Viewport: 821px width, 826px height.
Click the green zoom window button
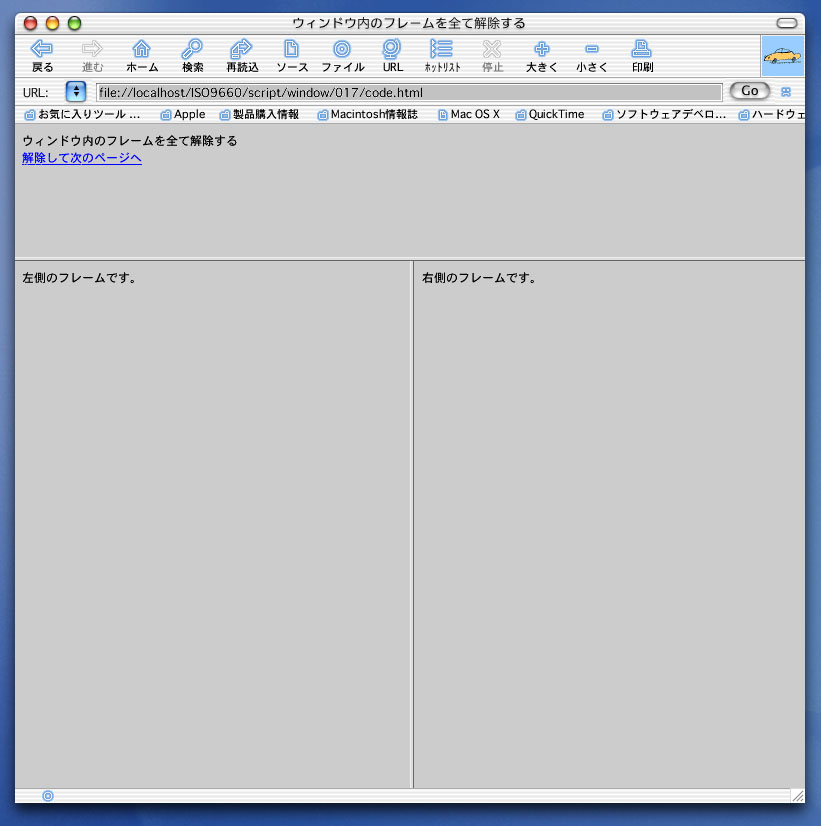(x=75, y=23)
